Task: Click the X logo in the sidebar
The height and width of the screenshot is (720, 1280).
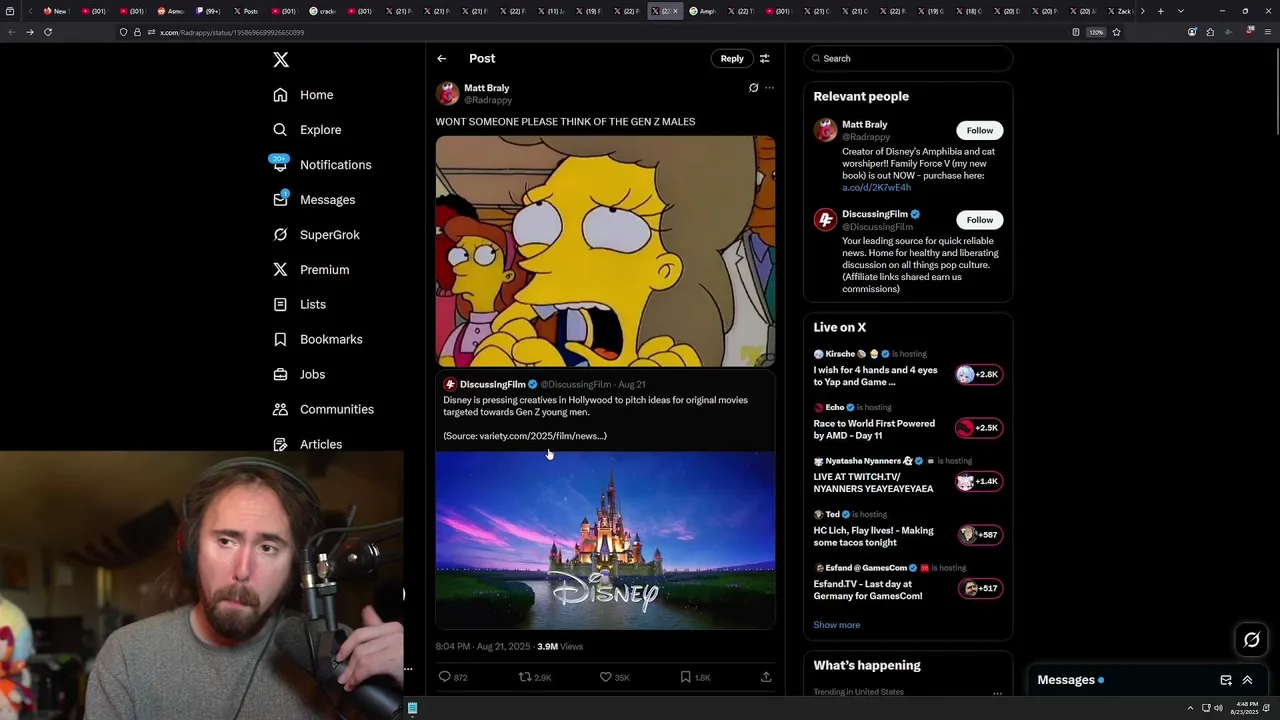Action: [x=281, y=60]
